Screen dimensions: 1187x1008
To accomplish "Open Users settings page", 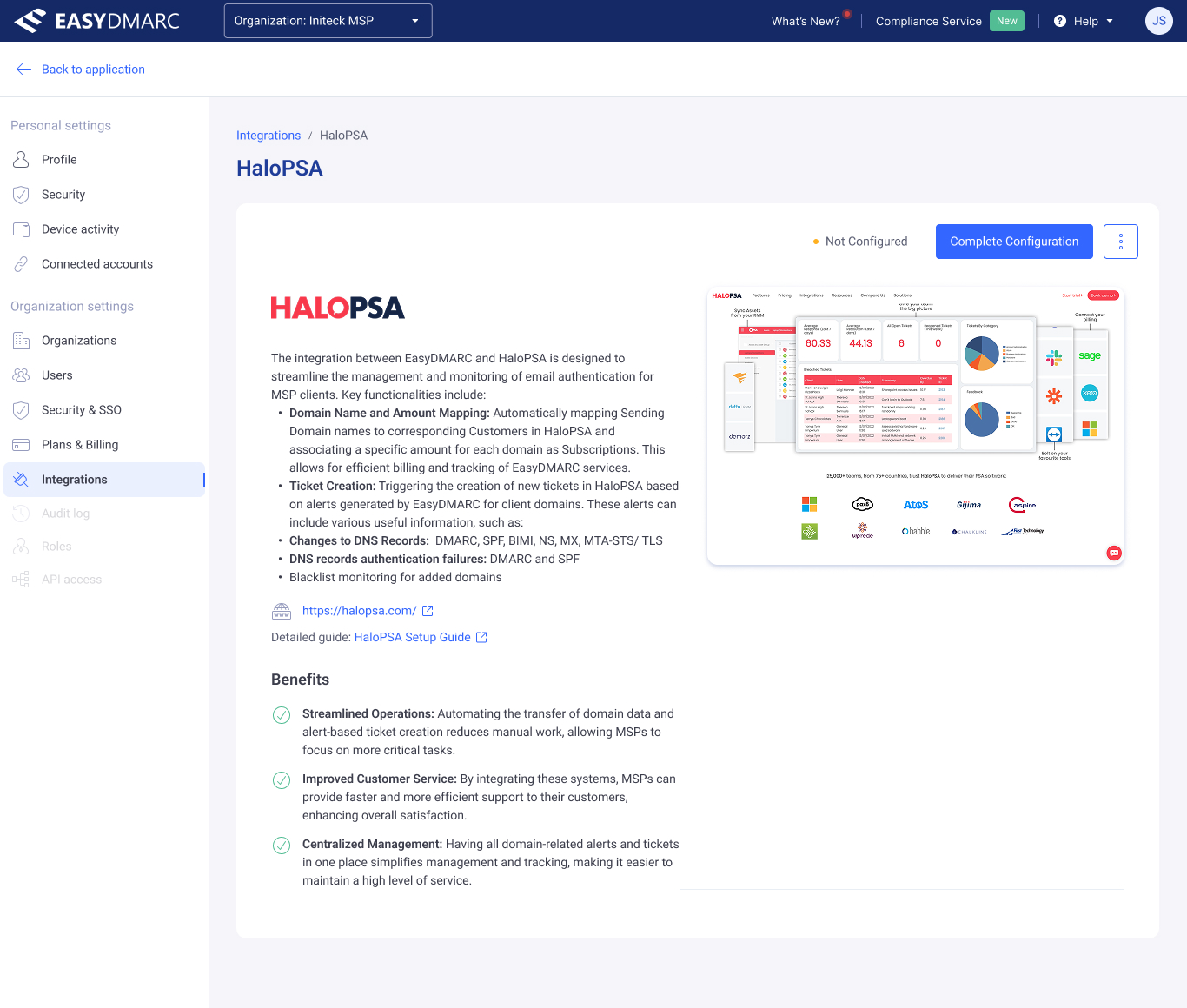I will [x=57, y=375].
